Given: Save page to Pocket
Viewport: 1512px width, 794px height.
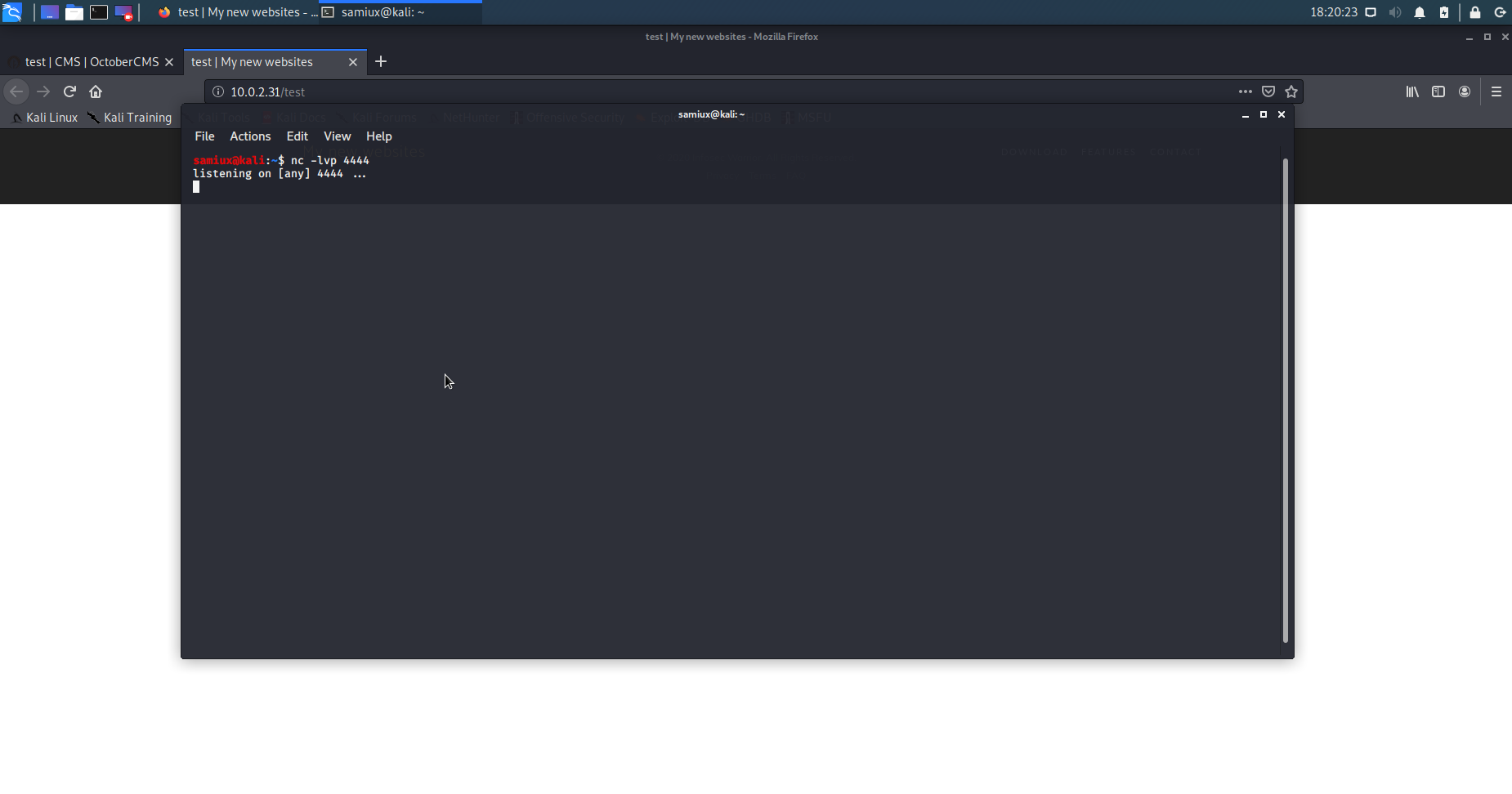Looking at the screenshot, I should [1268, 91].
